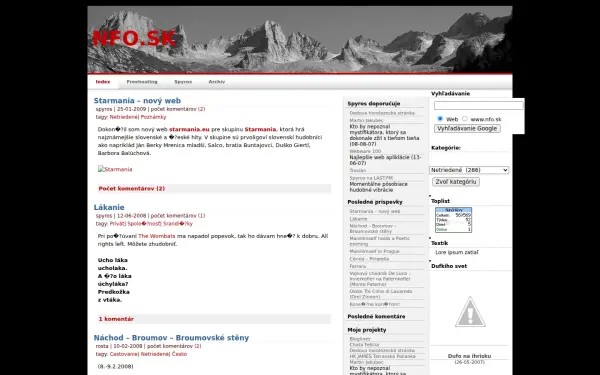600x375 pixels.
Task: Open the Spyros tab
Action: pos(183,82)
